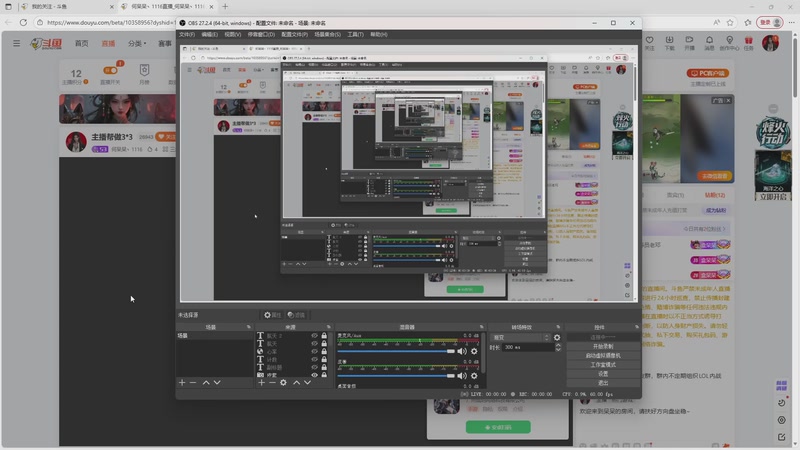Toggle visibility of 聊天 source
This screenshot has width=800, height=450.
coord(314,343)
